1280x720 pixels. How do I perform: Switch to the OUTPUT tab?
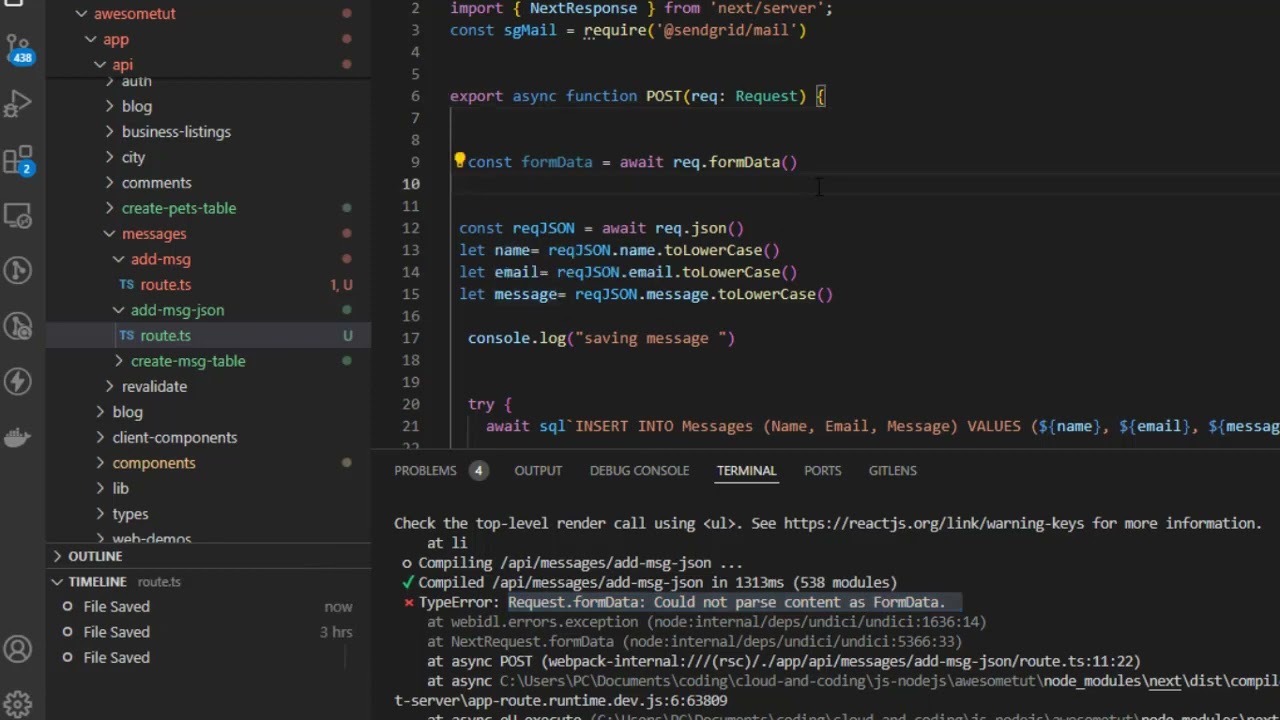[x=538, y=470]
